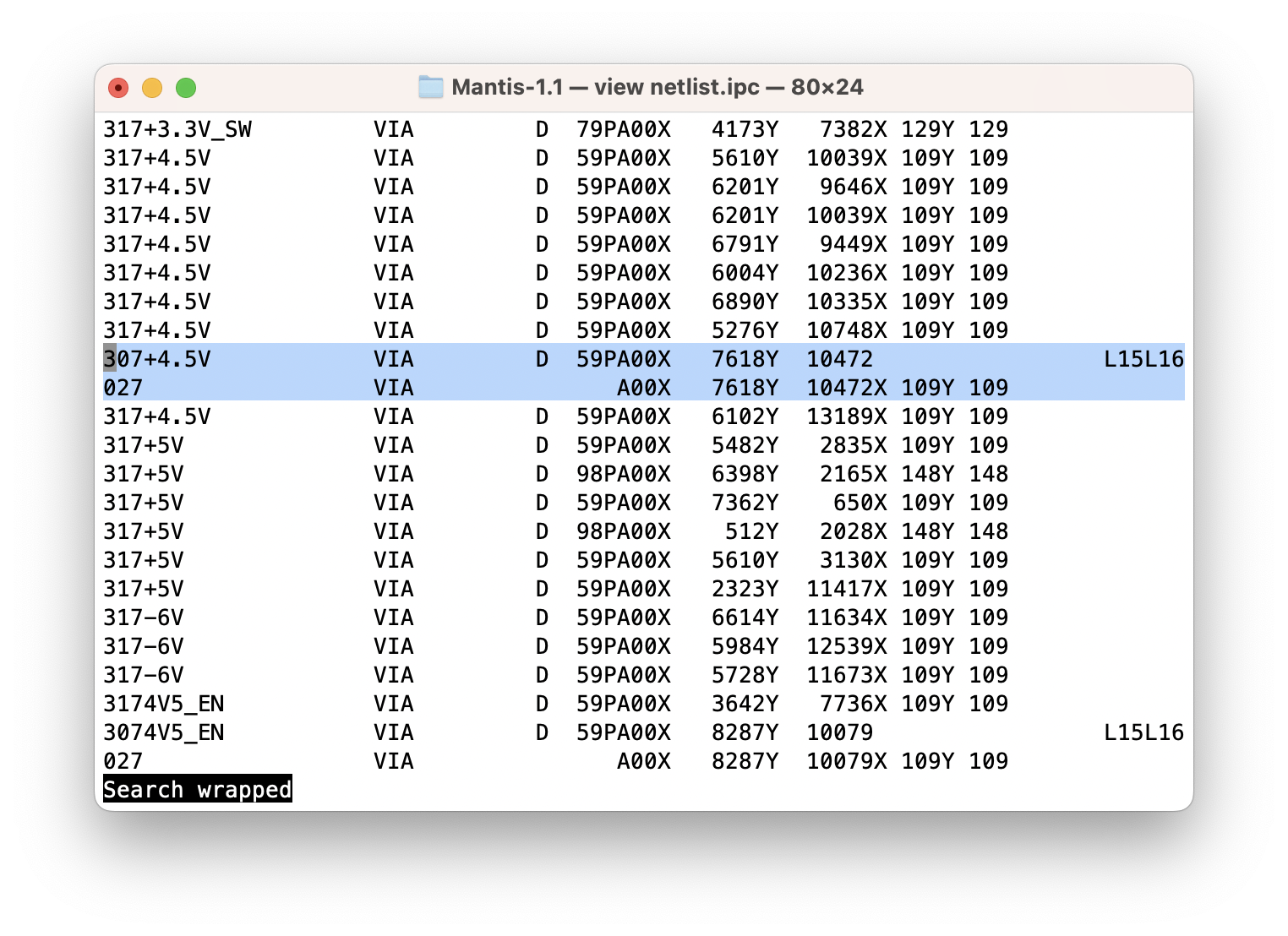Click the yellow minimize traffic light
This screenshot has width=1288, height=936.
pyautogui.click(x=152, y=87)
